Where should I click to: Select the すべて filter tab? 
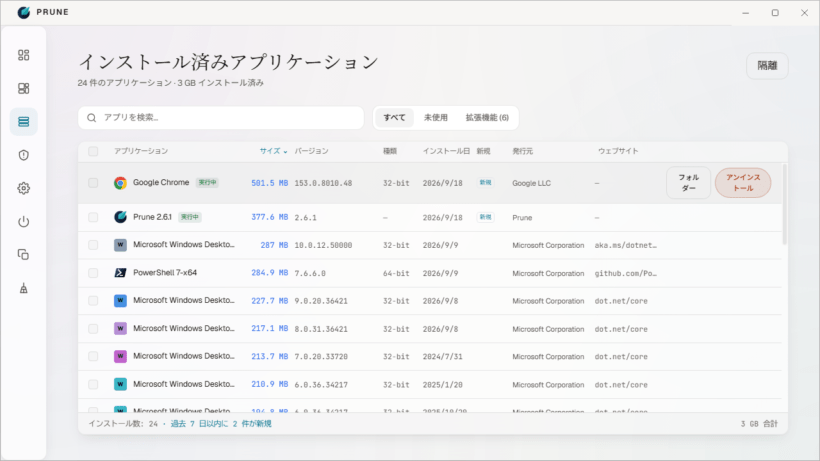[394, 118]
